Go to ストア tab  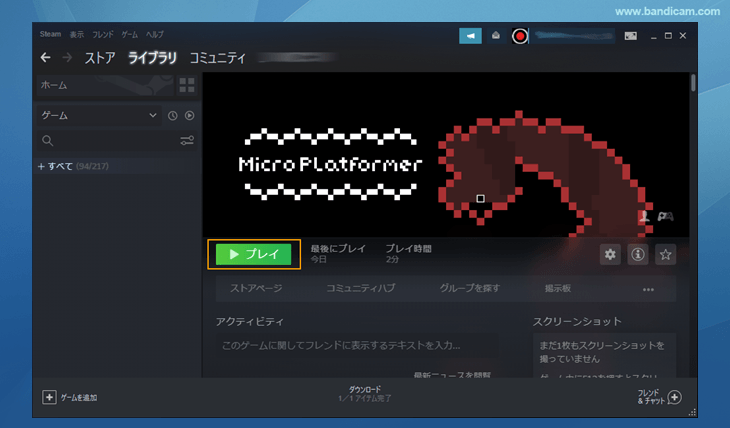(100, 58)
